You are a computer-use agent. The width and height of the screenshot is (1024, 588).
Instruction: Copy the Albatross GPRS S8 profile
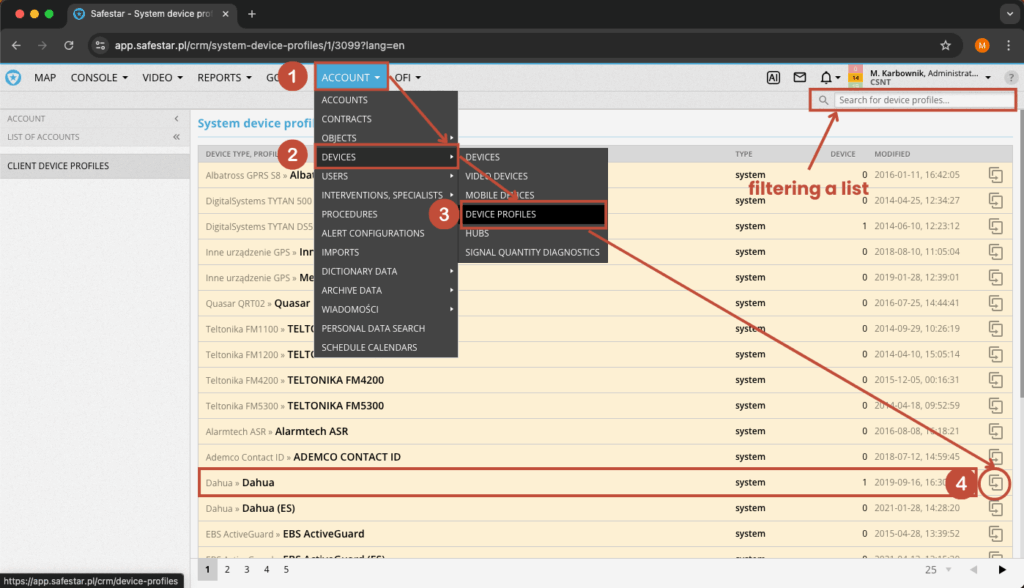995,175
